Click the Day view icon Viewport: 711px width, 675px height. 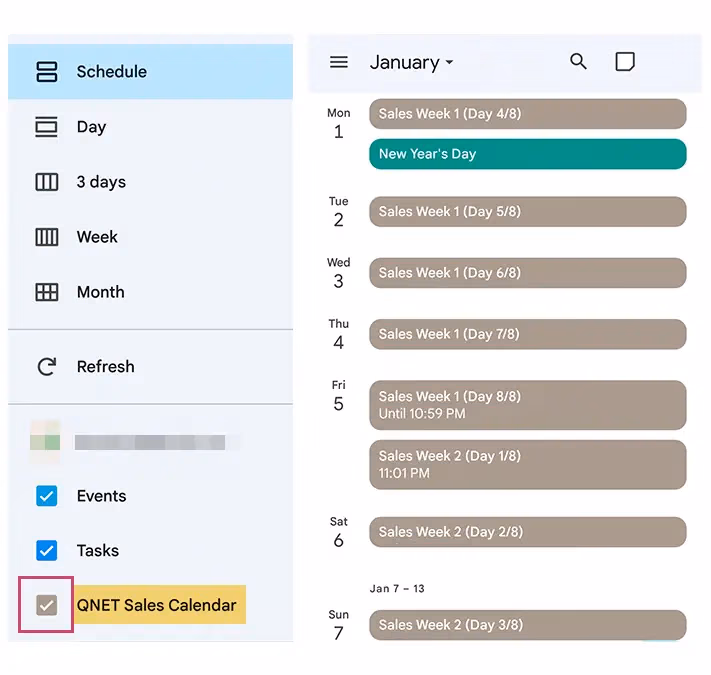click(47, 126)
